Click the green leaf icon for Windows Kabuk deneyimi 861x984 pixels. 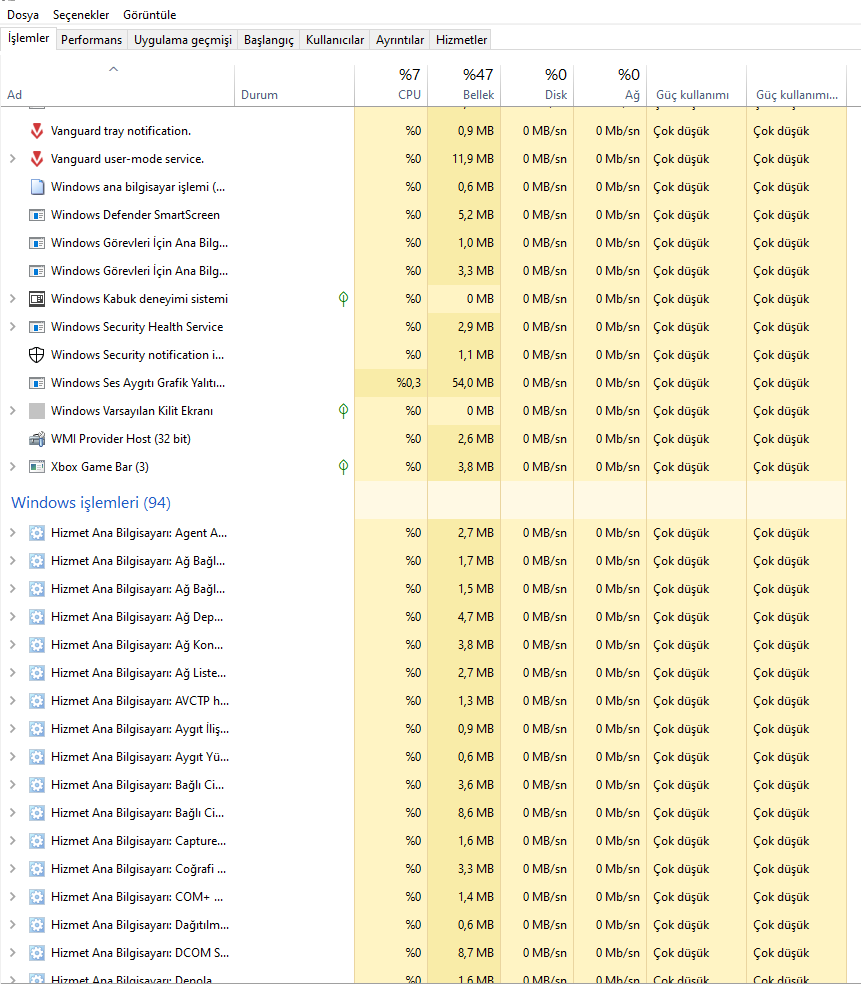coord(343,299)
